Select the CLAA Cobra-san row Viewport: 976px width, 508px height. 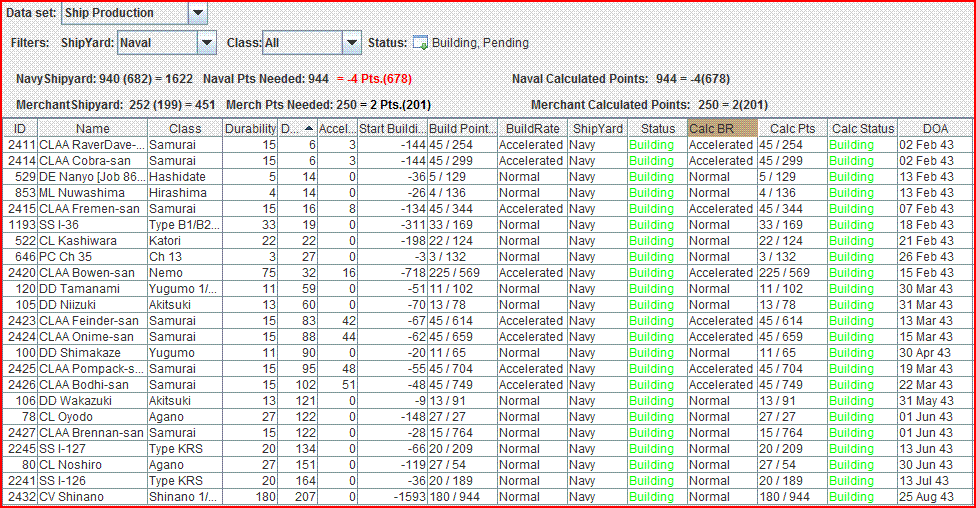coord(488,161)
